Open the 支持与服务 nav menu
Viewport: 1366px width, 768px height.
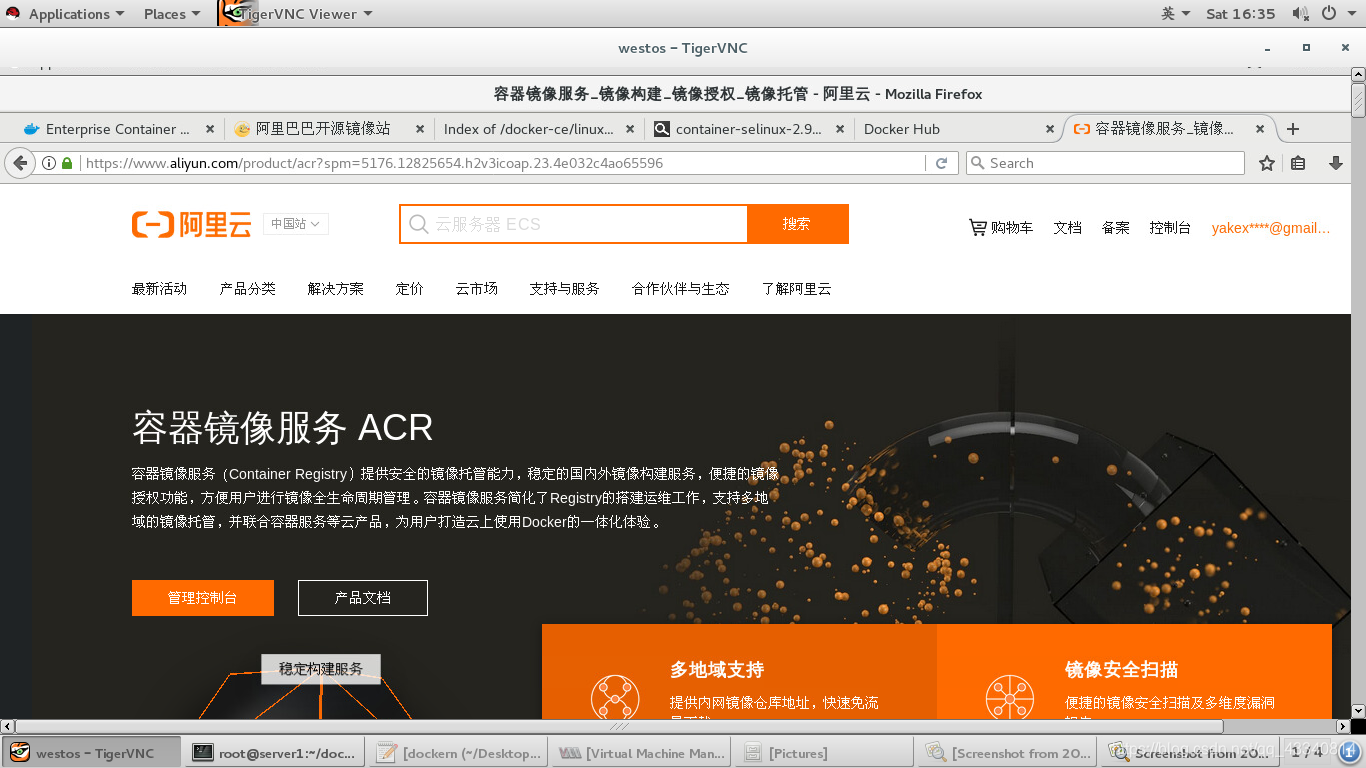point(564,288)
